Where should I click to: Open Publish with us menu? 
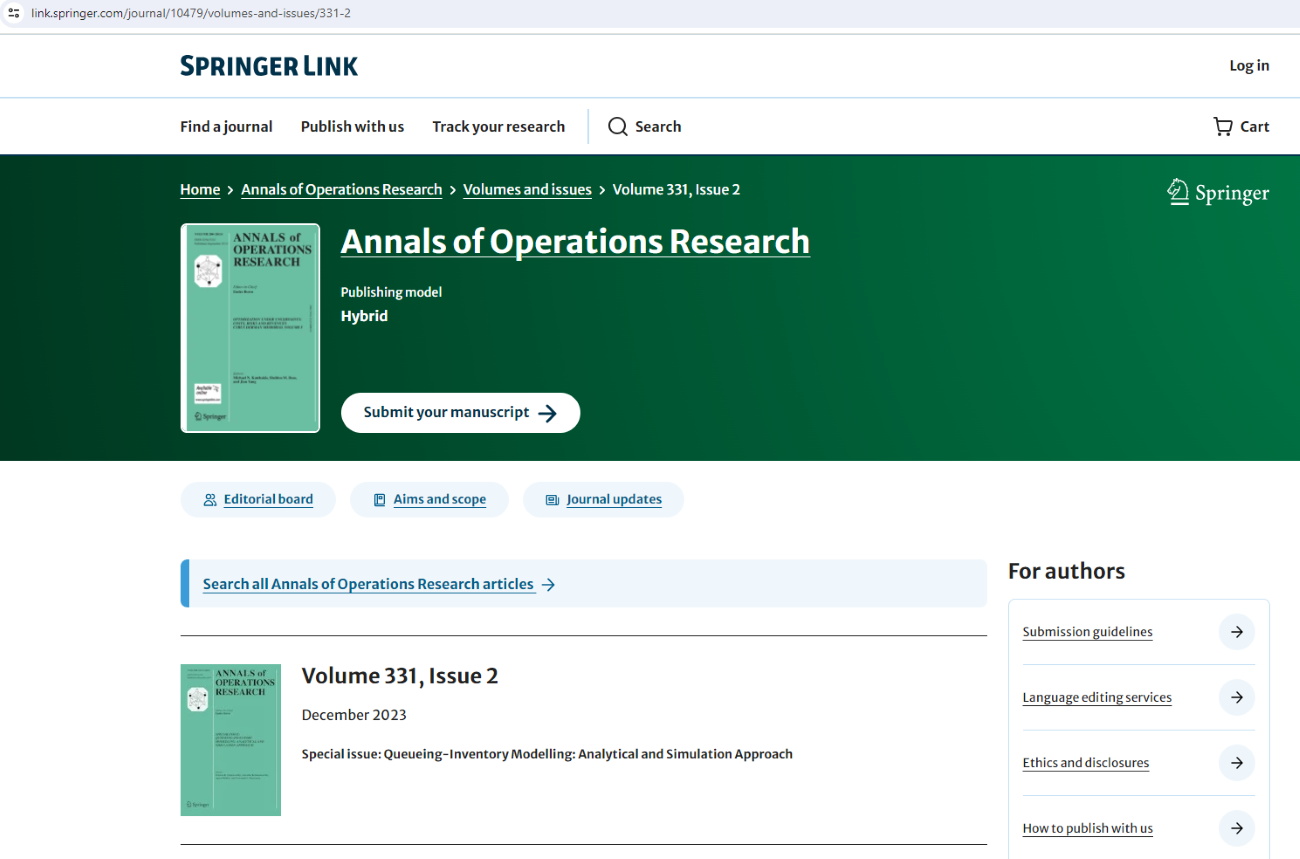coord(352,126)
